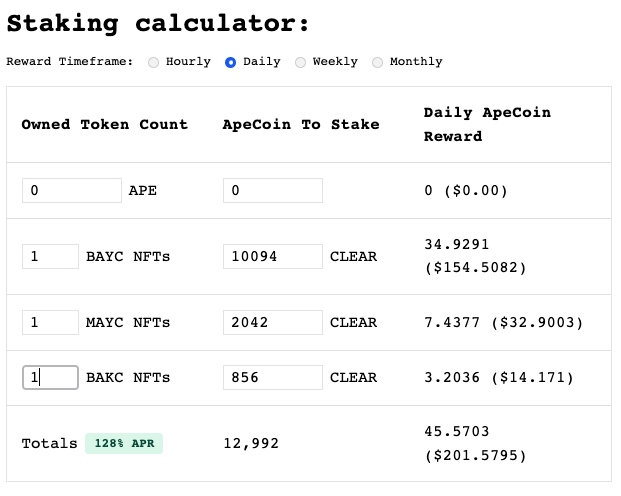
Task: Click the BAKC NFTs label
Action: tap(128, 378)
